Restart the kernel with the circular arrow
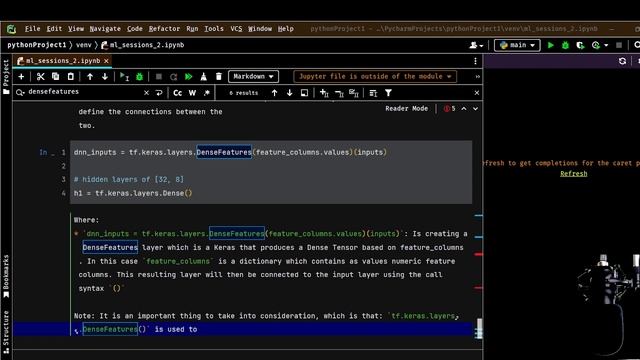This screenshot has width=640, height=360. [173, 77]
